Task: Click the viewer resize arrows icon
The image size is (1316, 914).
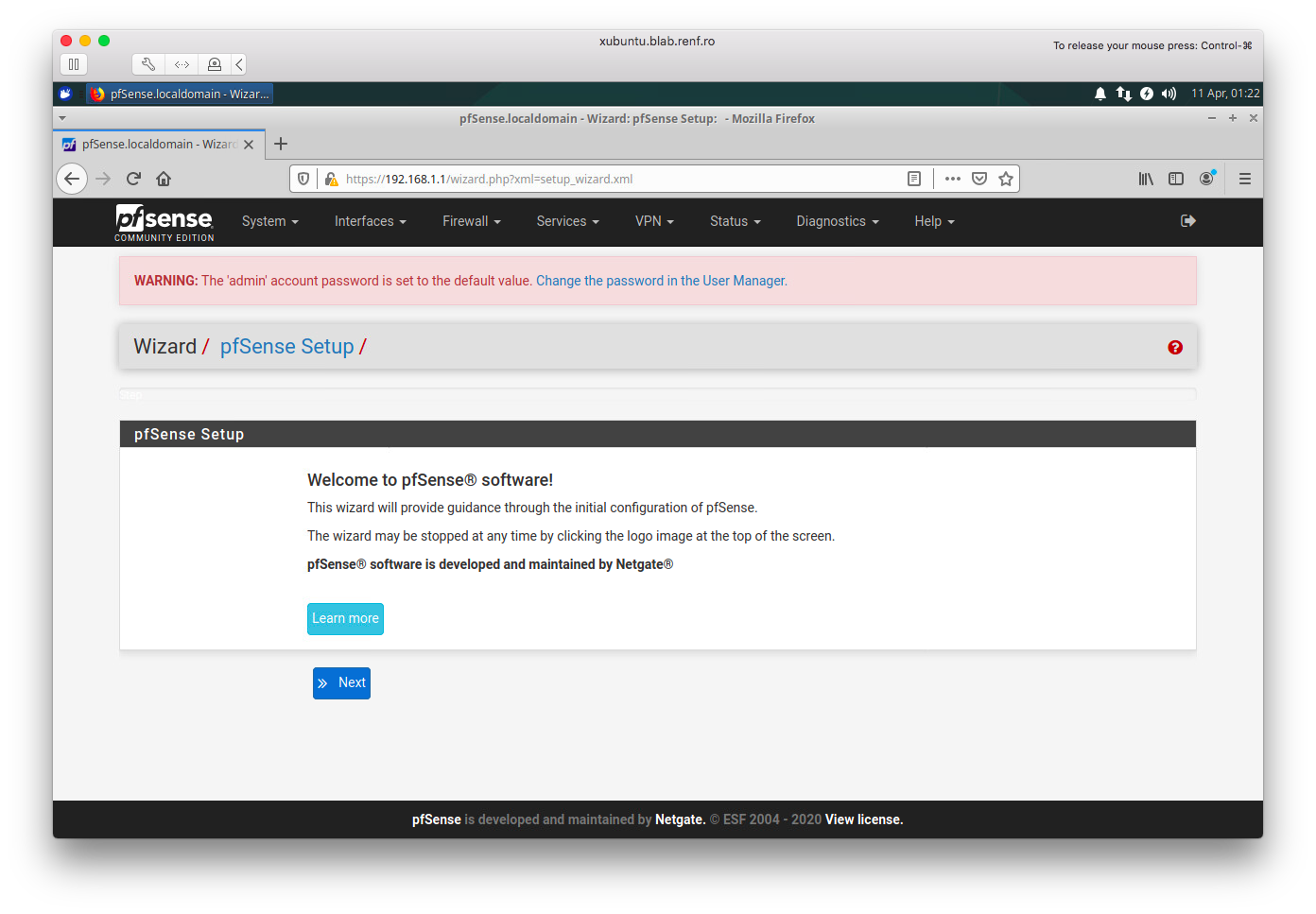Action: [x=182, y=64]
